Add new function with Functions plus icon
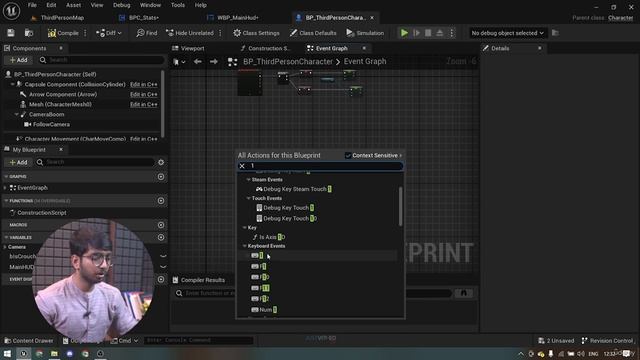Viewport: 640px width, 360px height. click(161, 201)
